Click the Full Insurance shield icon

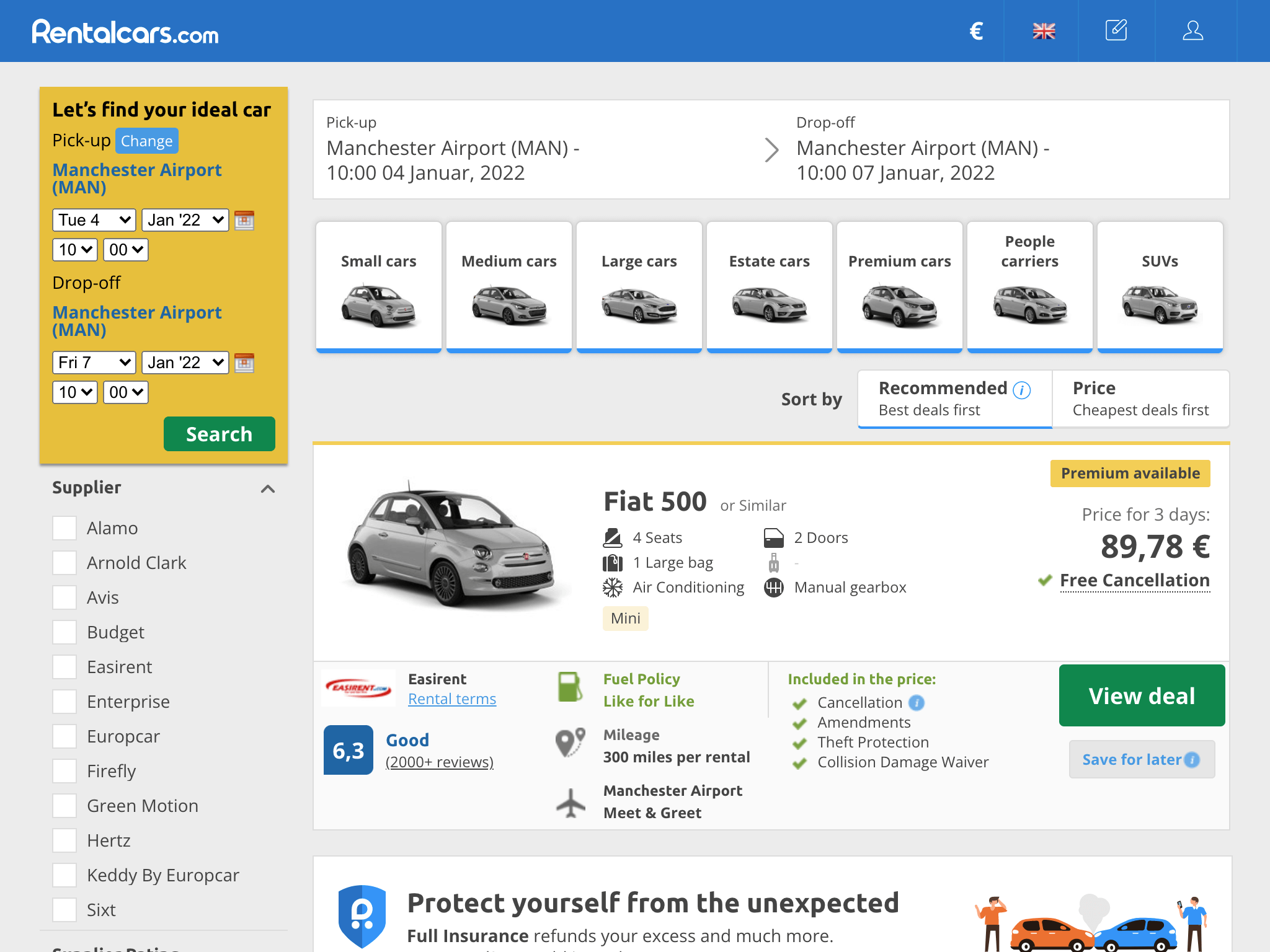click(362, 917)
